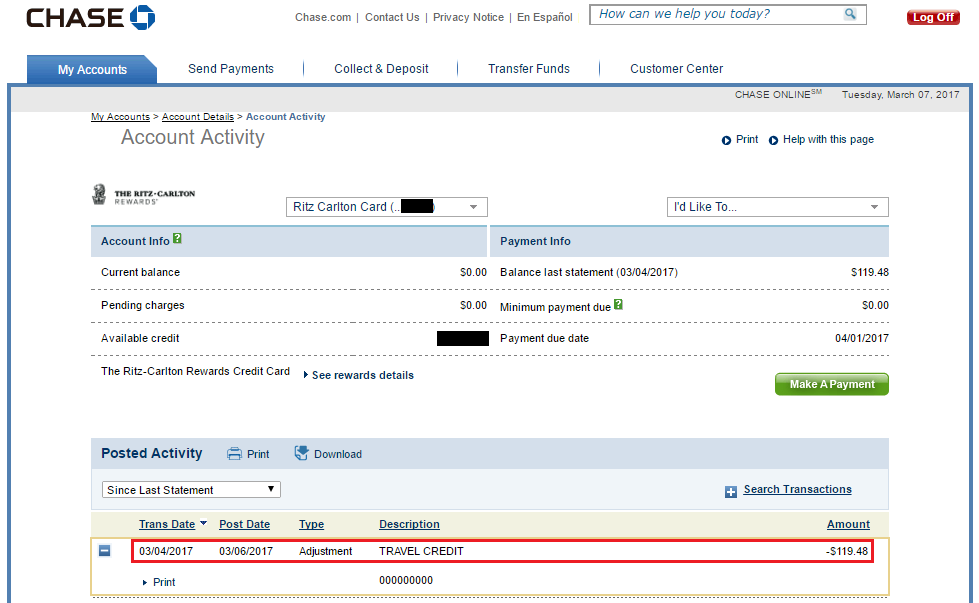The width and height of the screenshot is (979, 603).
Task: Expand the See rewards details section
Action: [358, 375]
